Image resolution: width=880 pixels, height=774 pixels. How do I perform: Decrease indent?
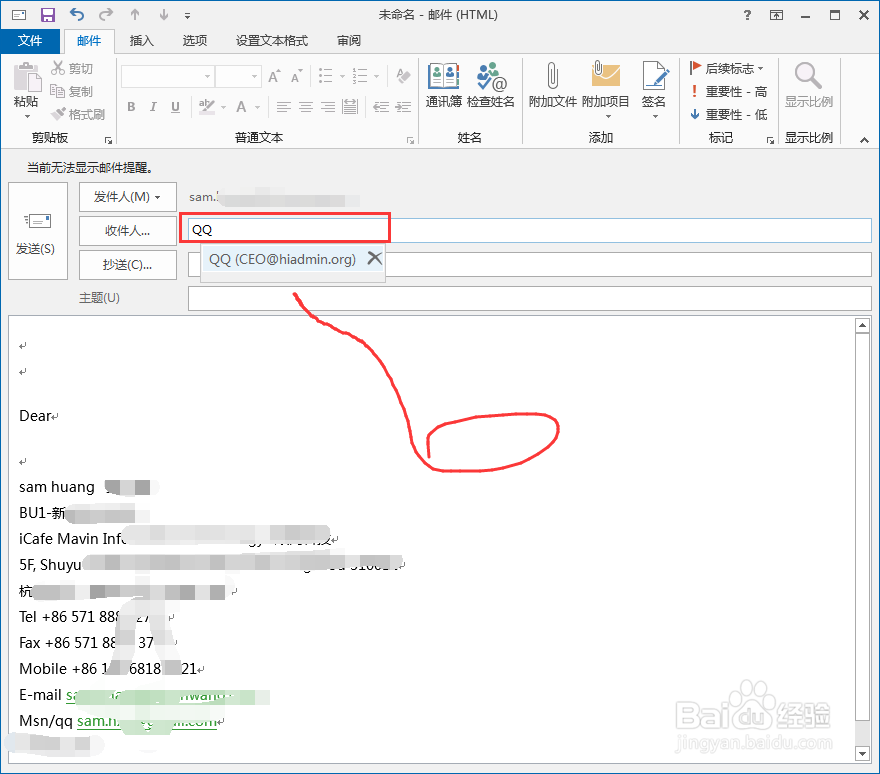click(381, 107)
